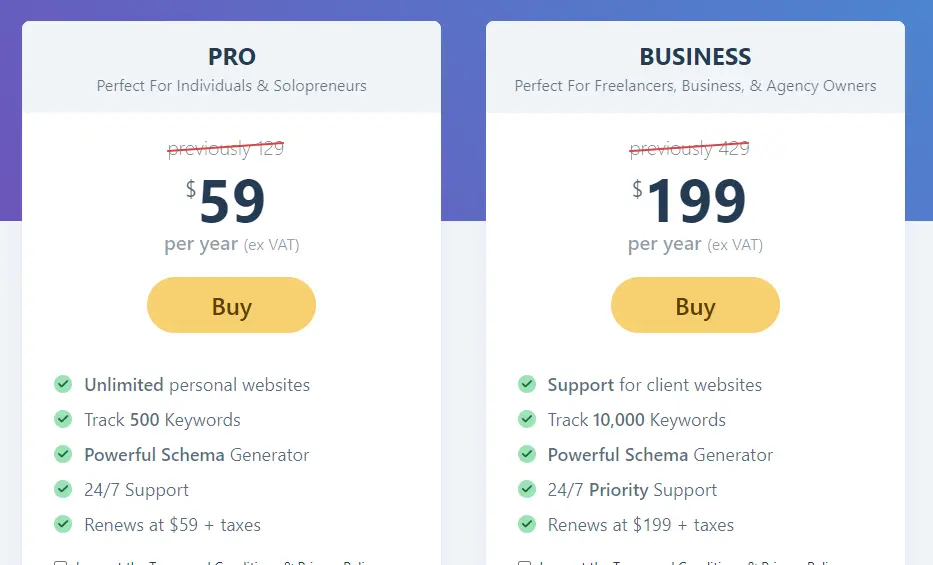The image size is (933, 565).
Task: Click checkmark icon beside 24/7 Support
Action: (x=63, y=489)
